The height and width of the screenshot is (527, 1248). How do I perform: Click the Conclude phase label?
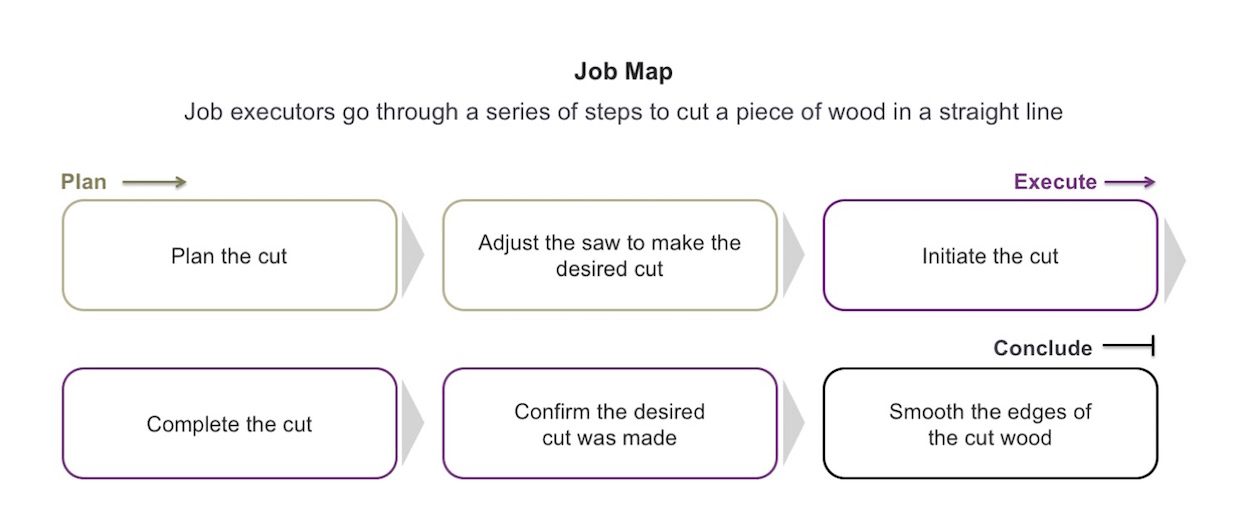click(1042, 348)
